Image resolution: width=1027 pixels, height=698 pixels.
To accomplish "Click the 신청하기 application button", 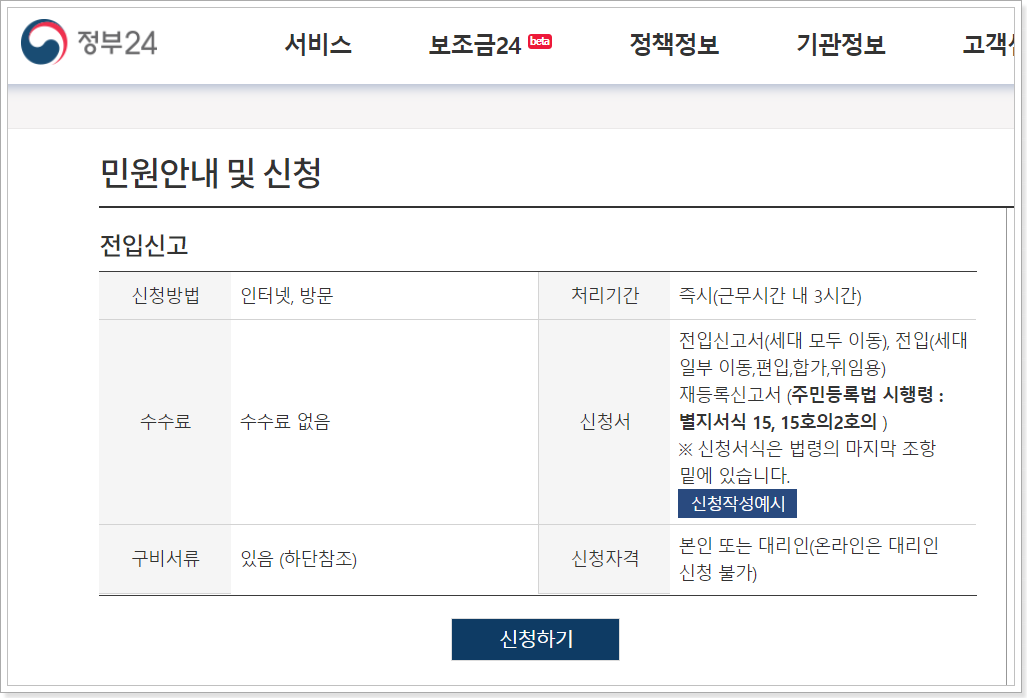I will tap(535, 639).
